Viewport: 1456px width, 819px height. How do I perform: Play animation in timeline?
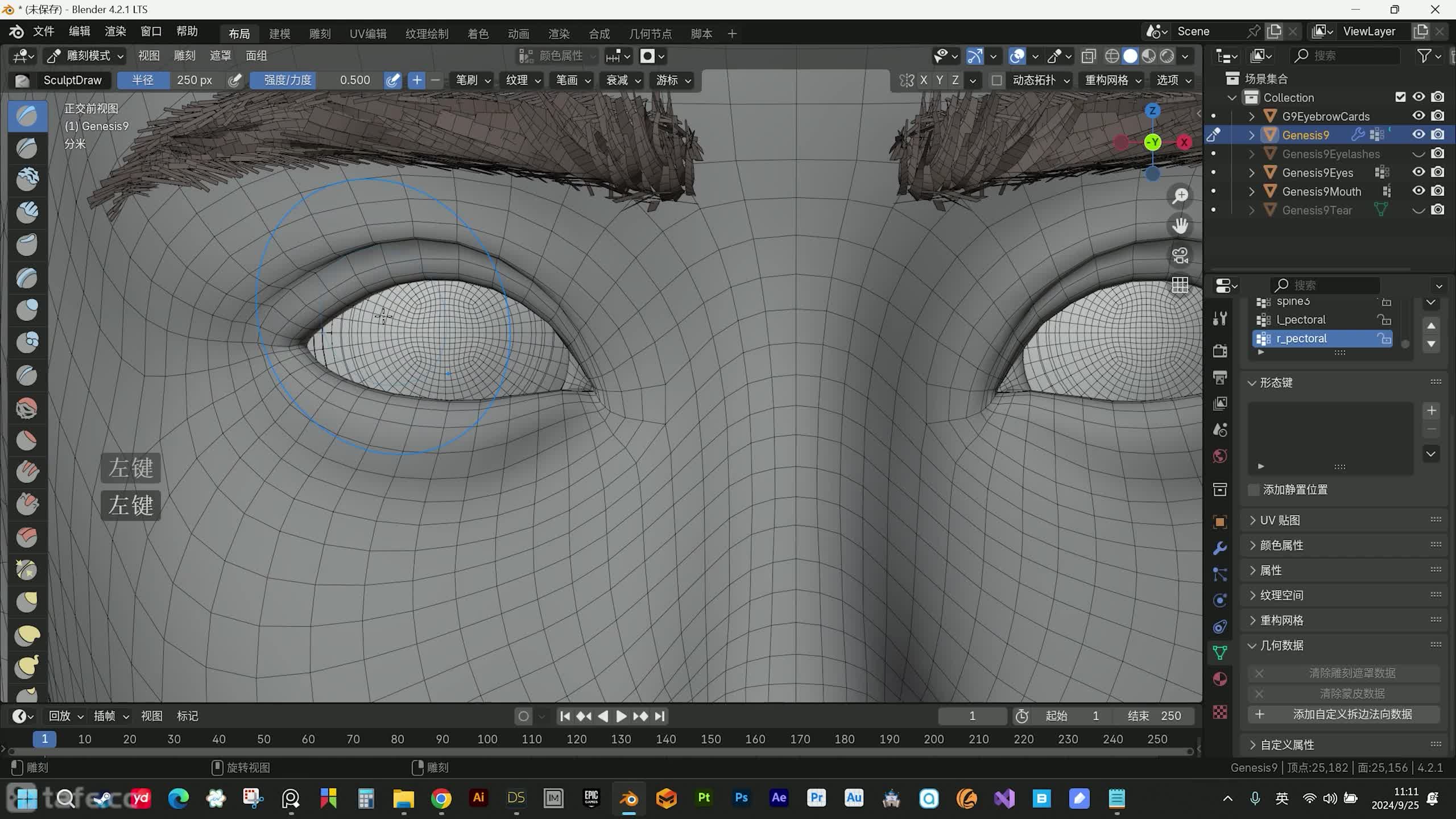click(621, 716)
